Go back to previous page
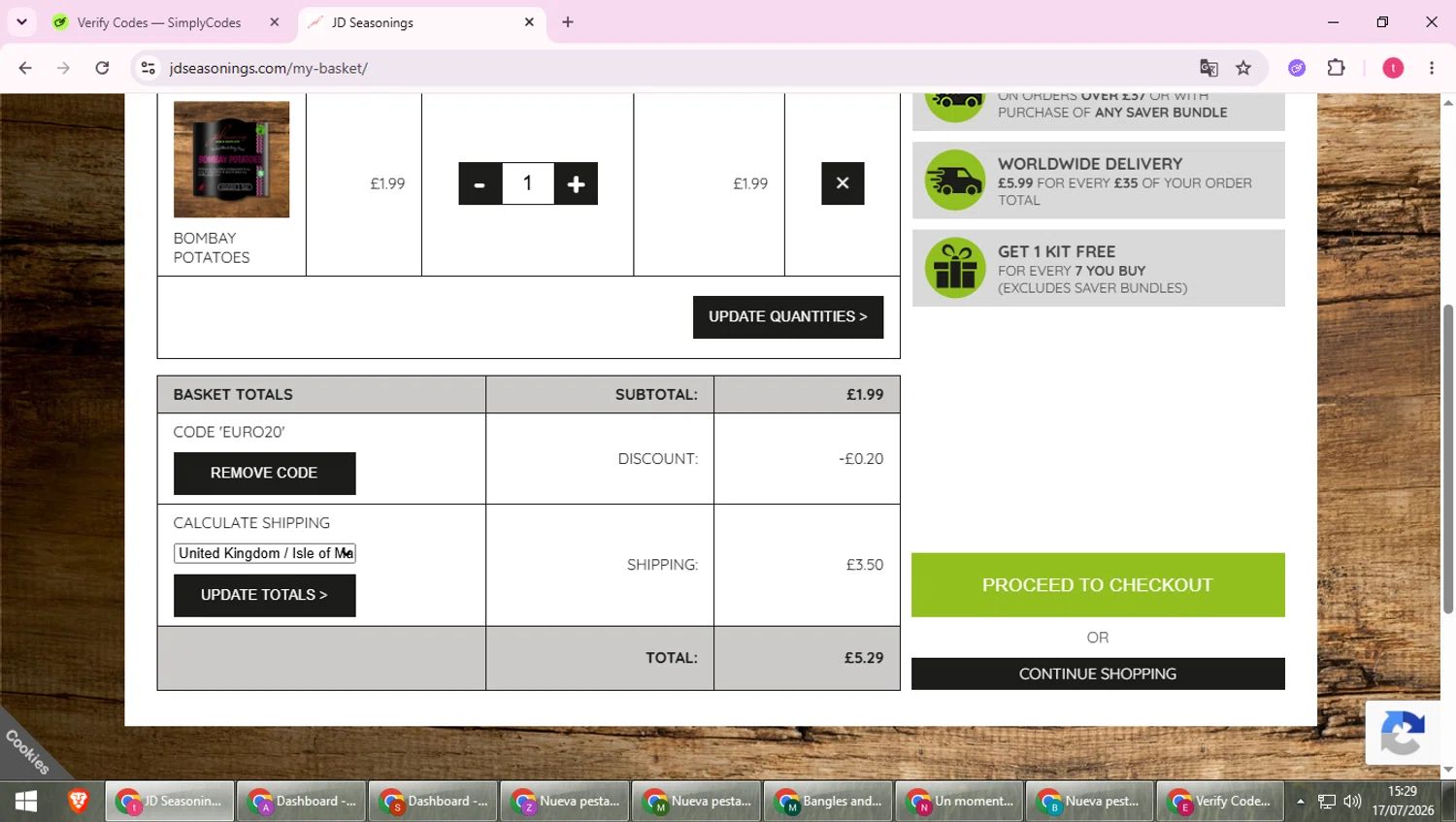 [25, 68]
